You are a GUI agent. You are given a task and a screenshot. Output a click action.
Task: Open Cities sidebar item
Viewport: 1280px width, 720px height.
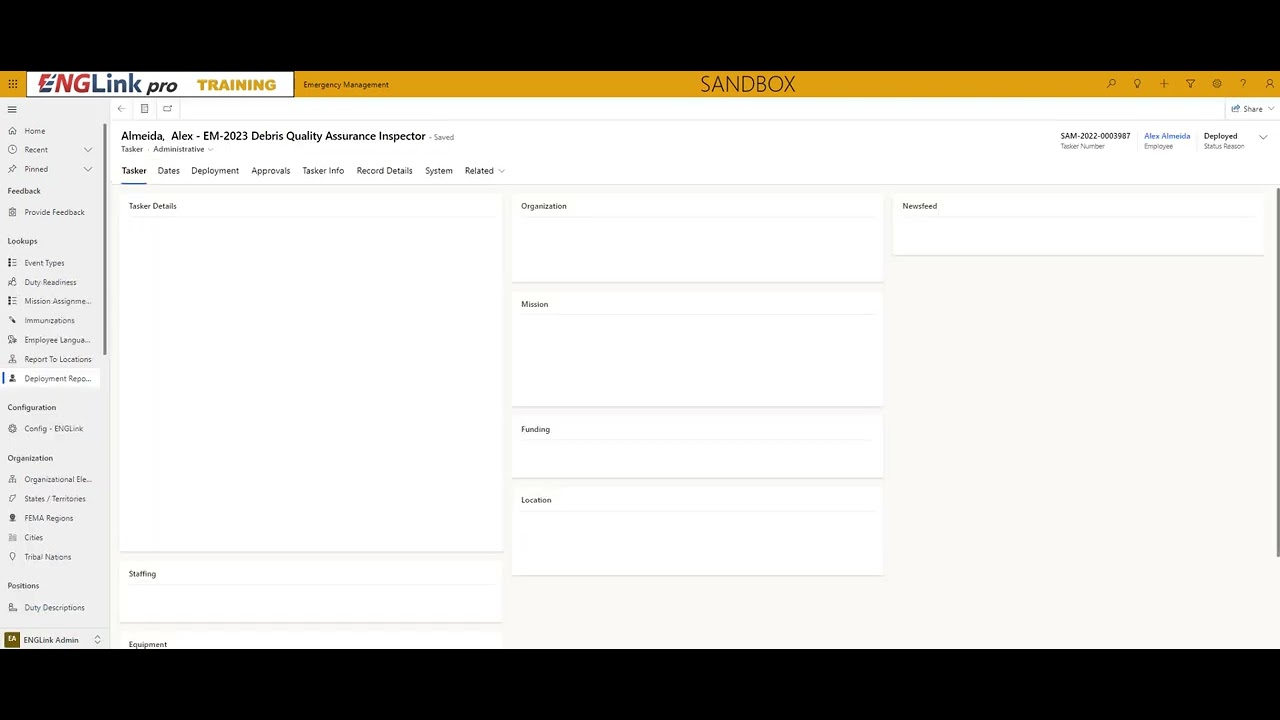pyautogui.click(x=50, y=537)
